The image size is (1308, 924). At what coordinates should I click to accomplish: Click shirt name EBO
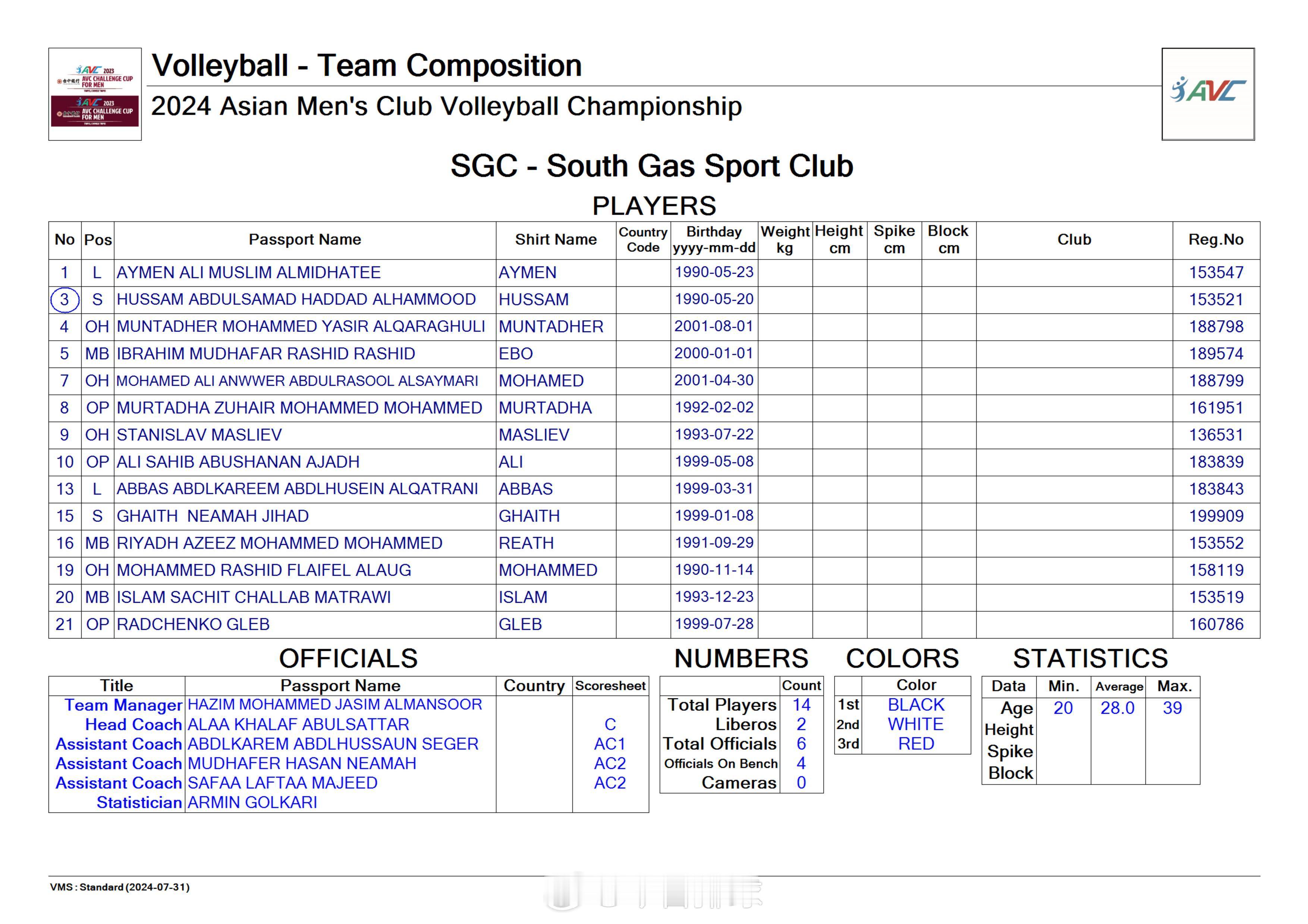(x=516, y=354)
